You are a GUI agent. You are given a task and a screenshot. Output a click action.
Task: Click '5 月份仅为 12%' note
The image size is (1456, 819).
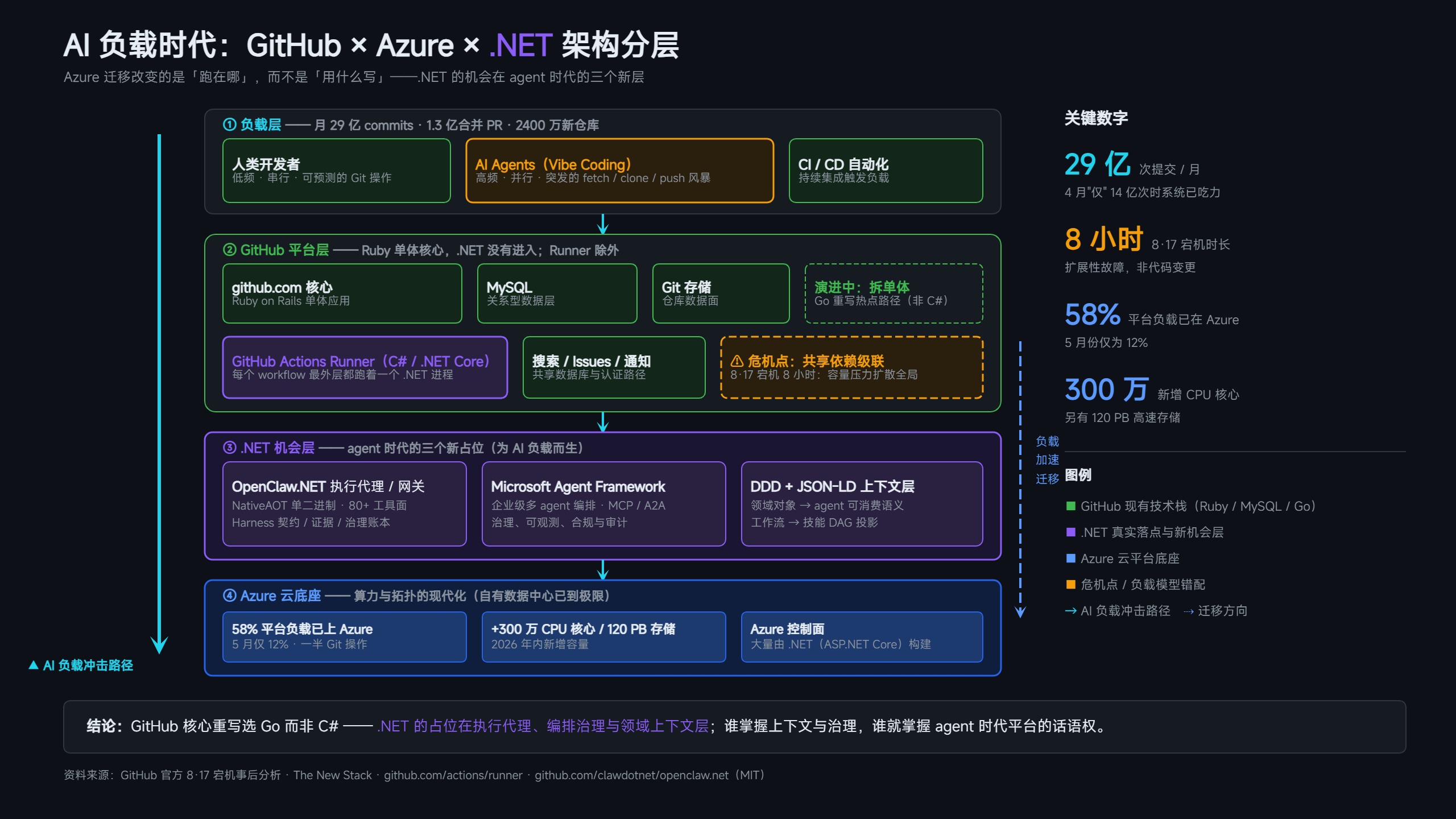pyautogui.click(x=1106, y=342)
